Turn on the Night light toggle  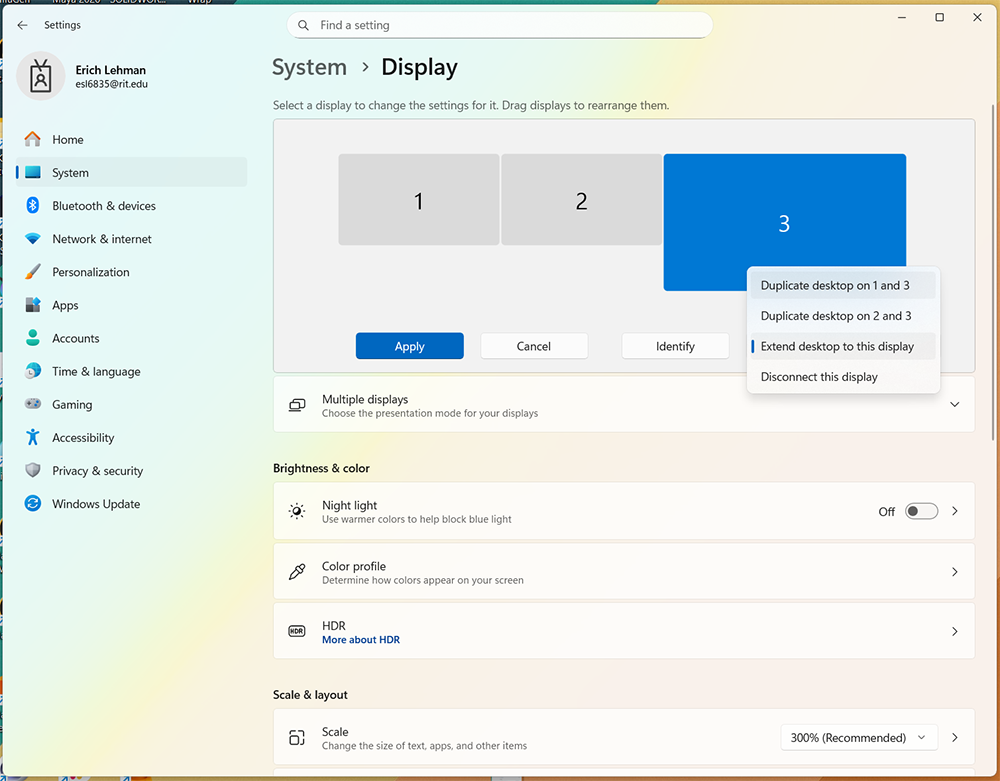coord(921,511)
